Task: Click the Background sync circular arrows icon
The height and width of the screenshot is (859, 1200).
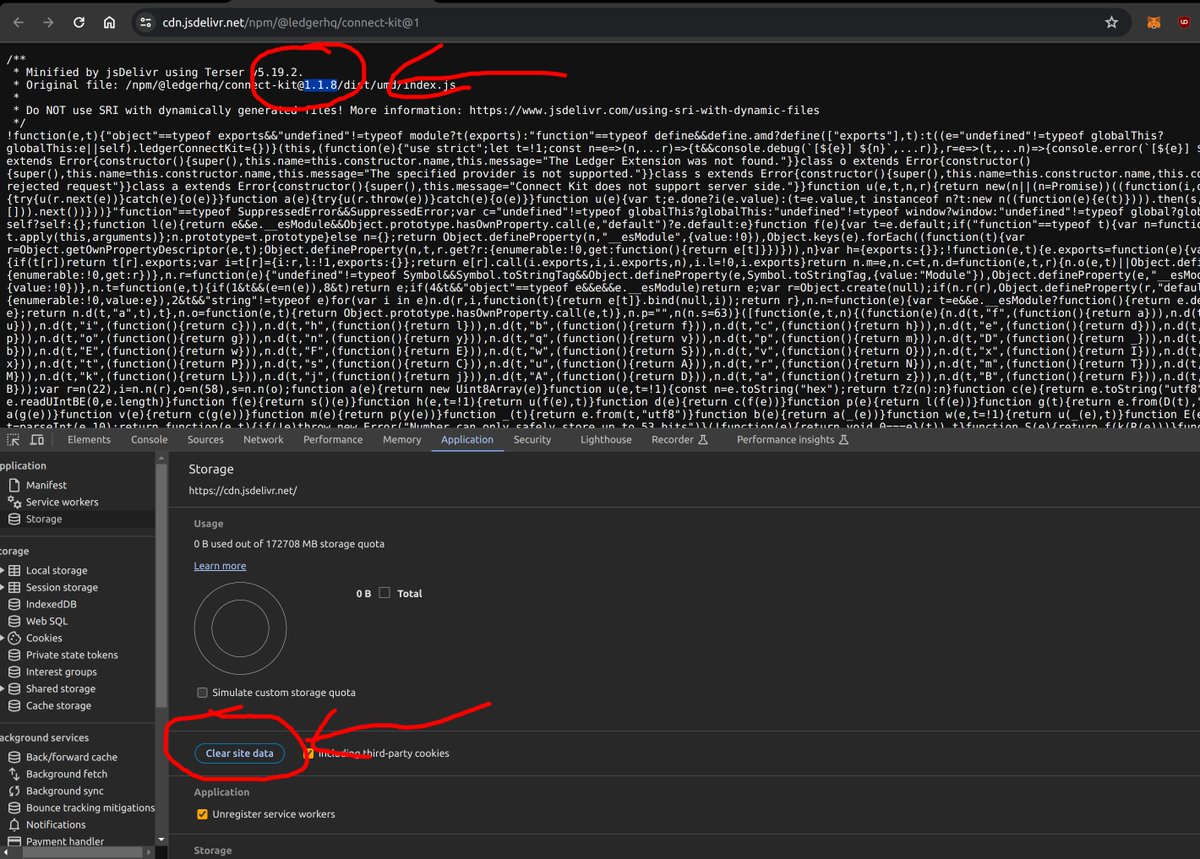Action: [14, 791]
